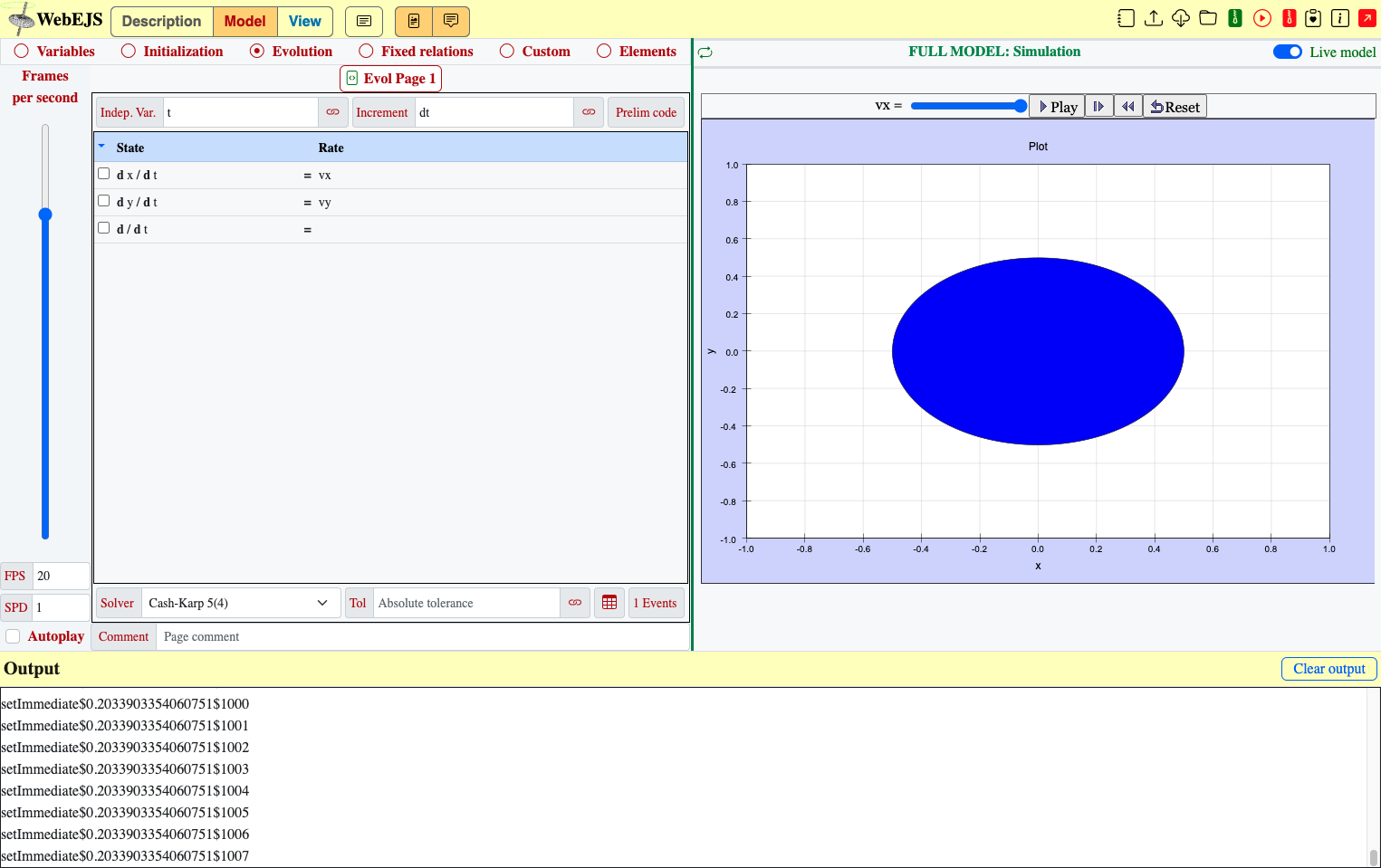Toggle the Live model switch

[x=1288, y=52]
